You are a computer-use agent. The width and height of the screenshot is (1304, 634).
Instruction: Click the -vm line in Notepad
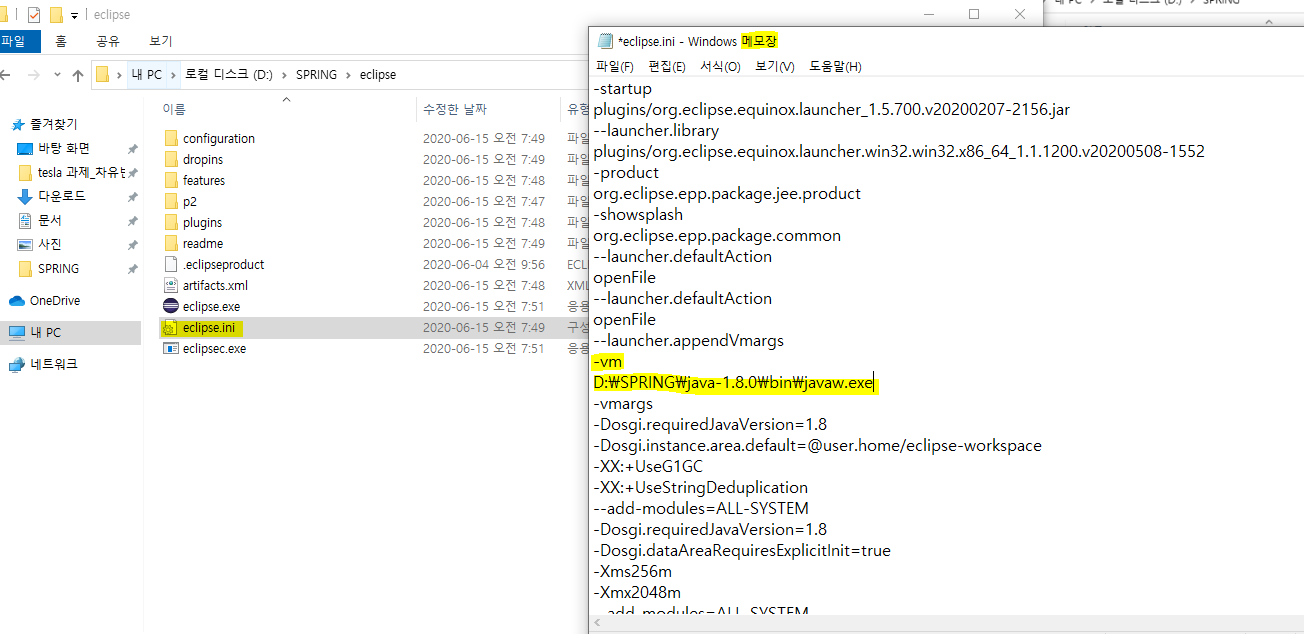(x=608, y=361)
